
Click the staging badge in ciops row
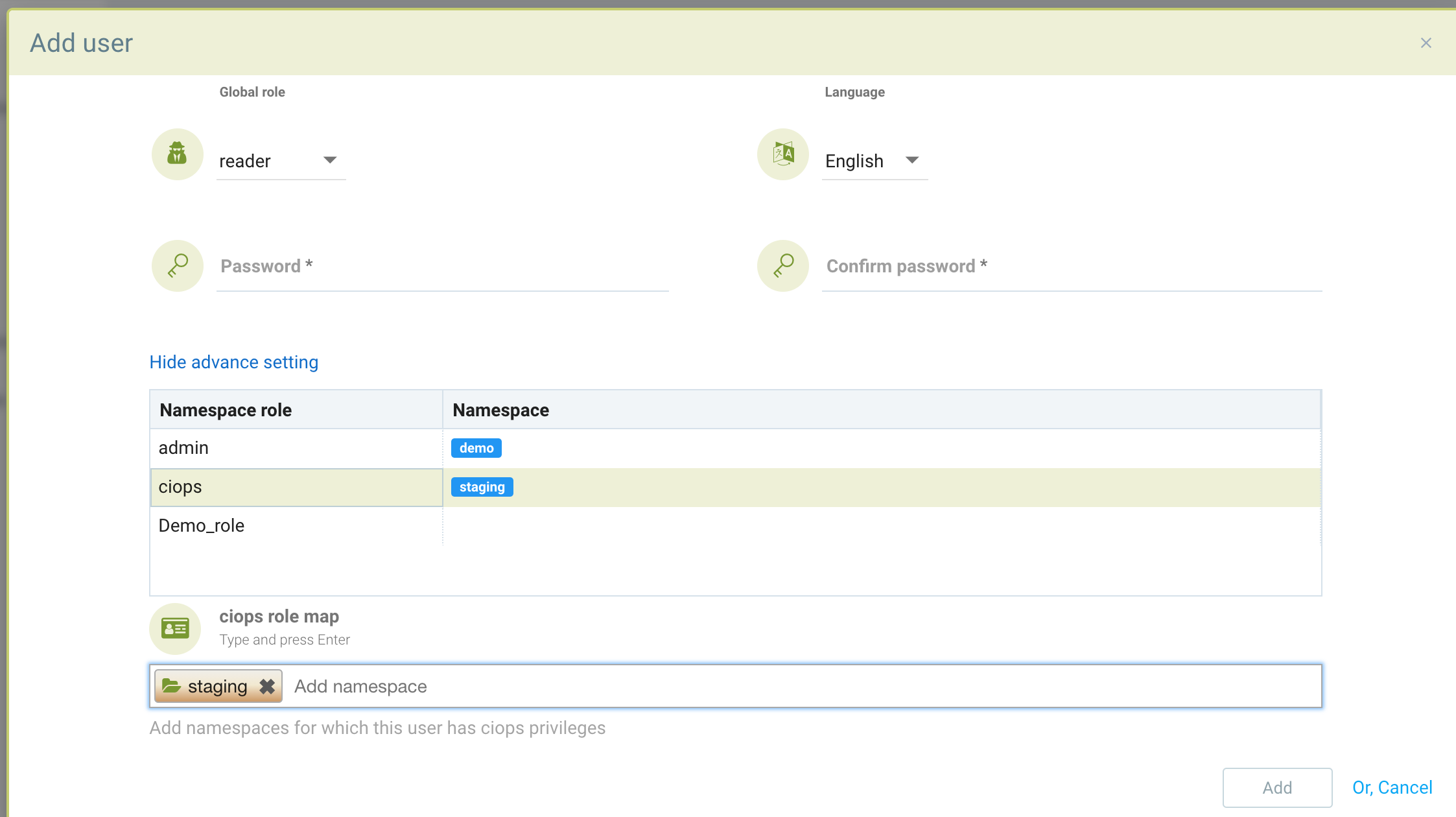click(482, 486)
